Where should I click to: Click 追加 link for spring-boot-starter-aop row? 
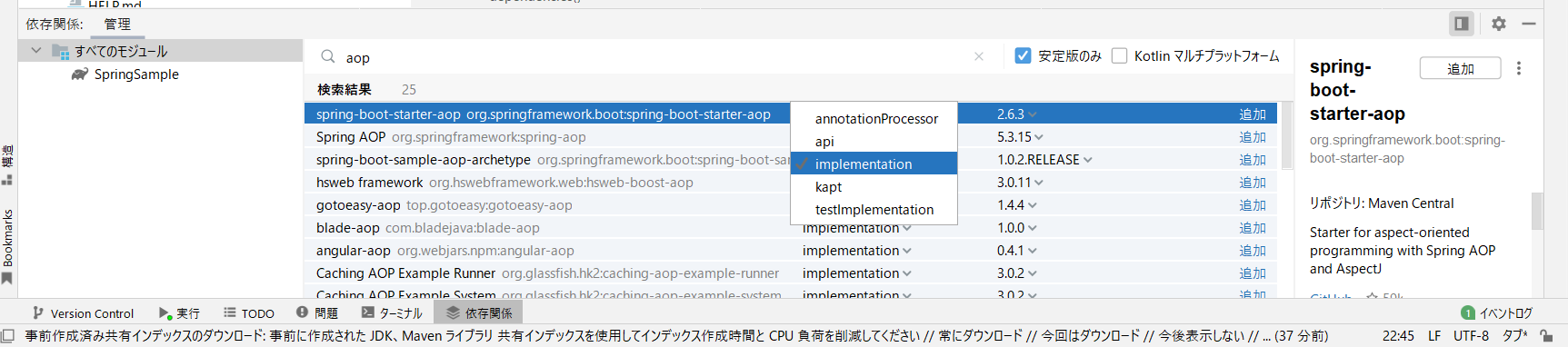point(1253,114)
